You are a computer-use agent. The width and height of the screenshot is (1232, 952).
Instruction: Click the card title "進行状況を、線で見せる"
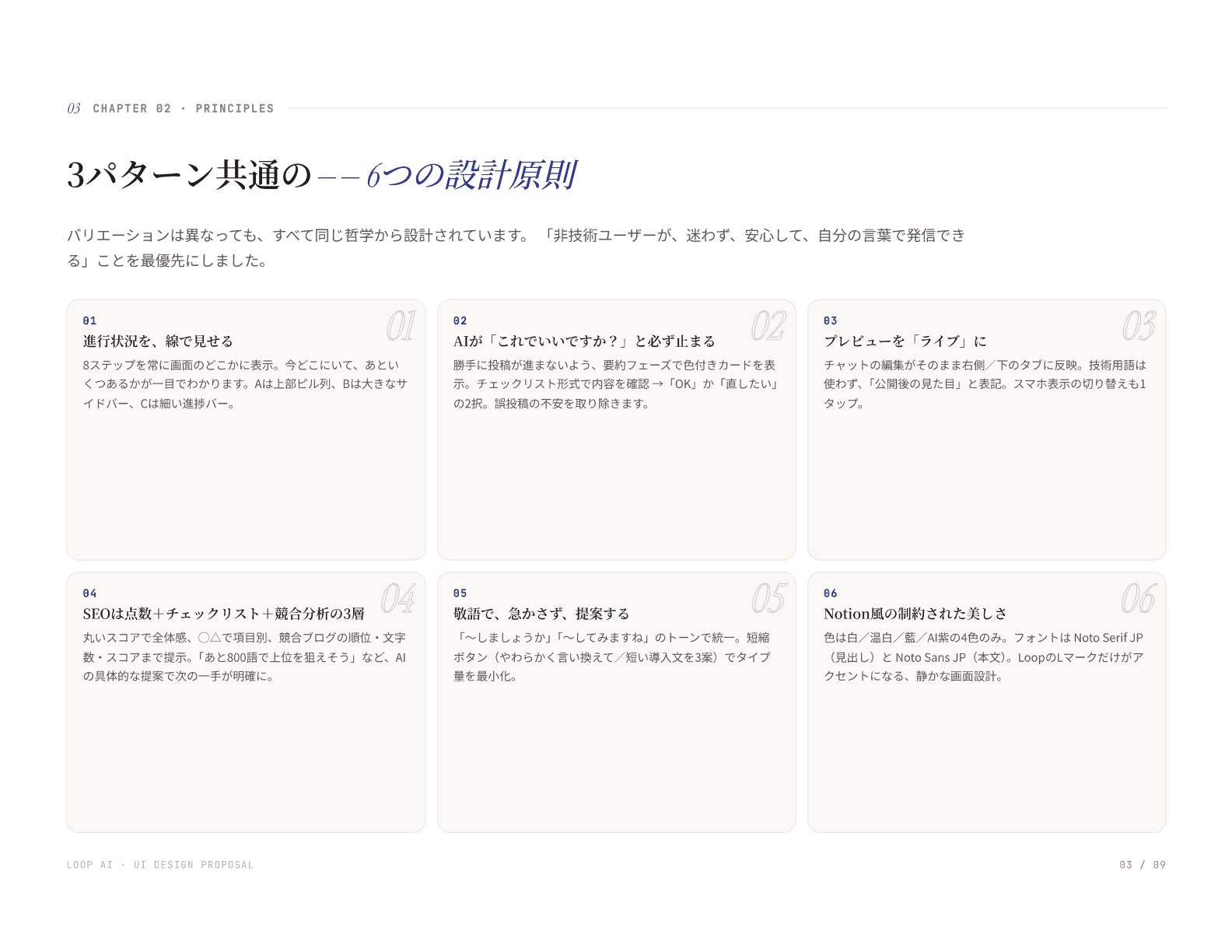[158, 341]
